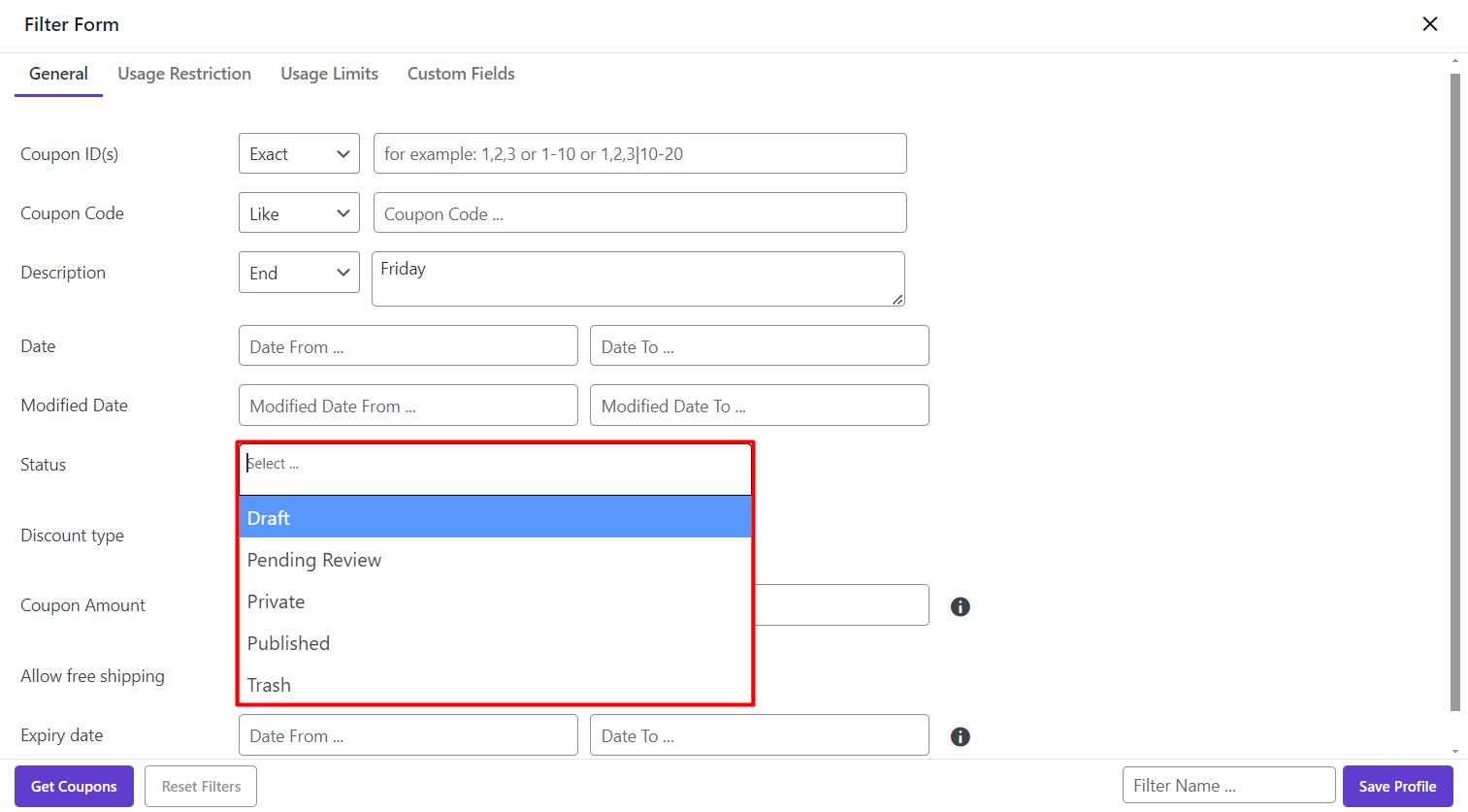Focus the Filter Name input field

point(1228,786)
